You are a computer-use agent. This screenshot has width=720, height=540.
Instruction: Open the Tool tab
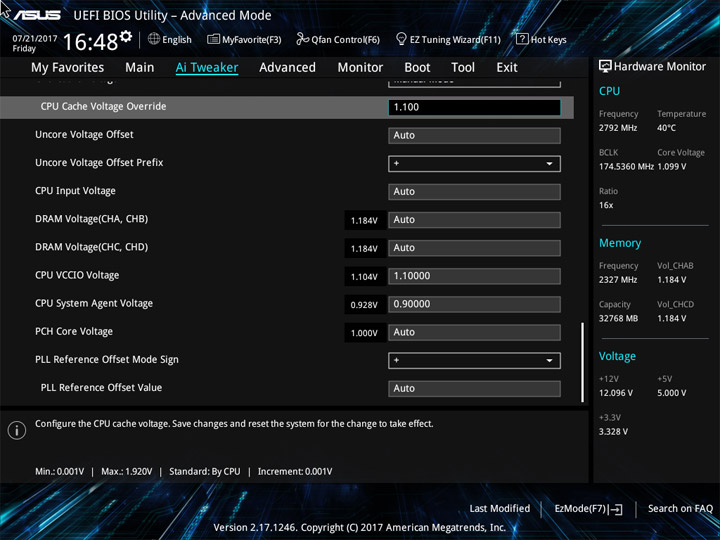463,68
